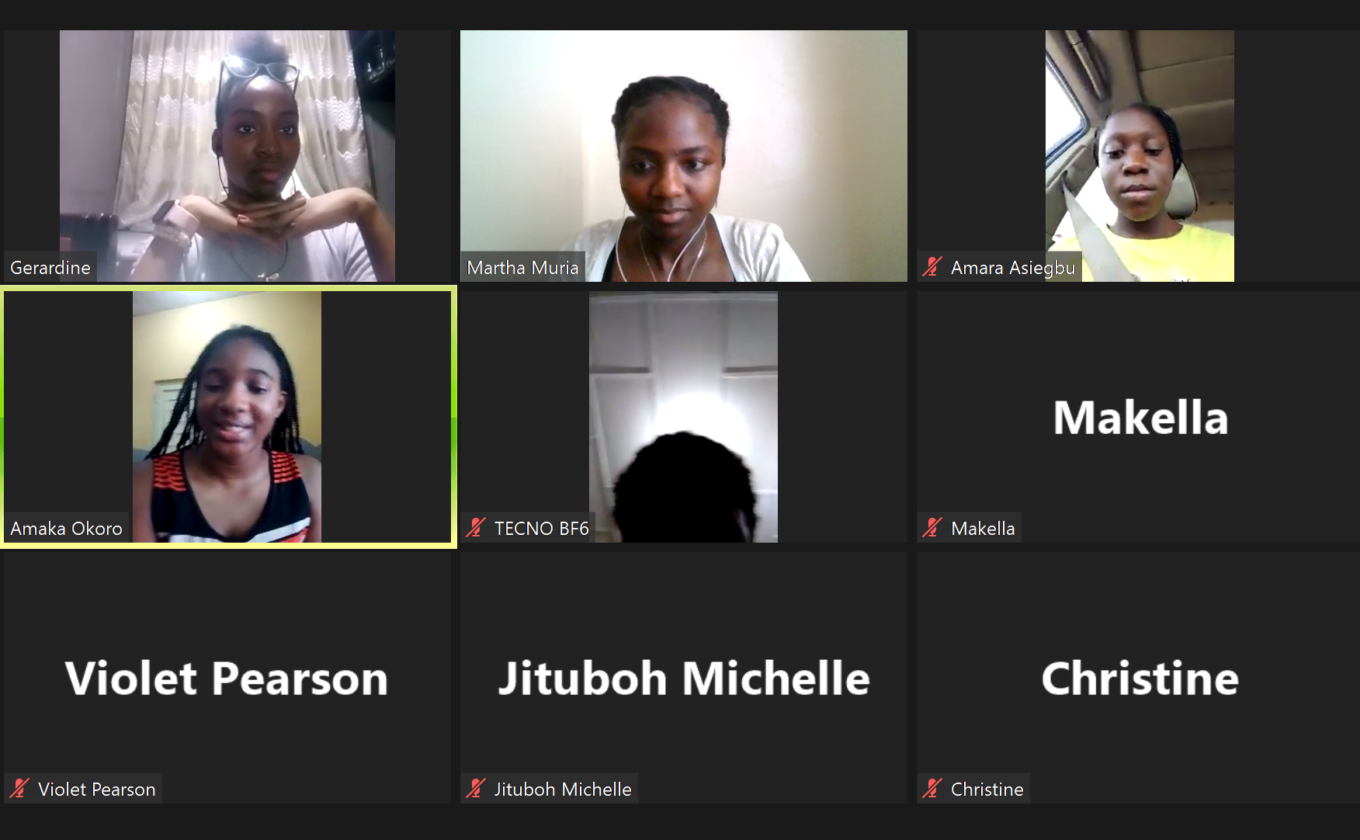The height and width of the screenshot is (840, 1360).
Task: Select TECNO BF6 participant video
Action: [x=684, y=417]
